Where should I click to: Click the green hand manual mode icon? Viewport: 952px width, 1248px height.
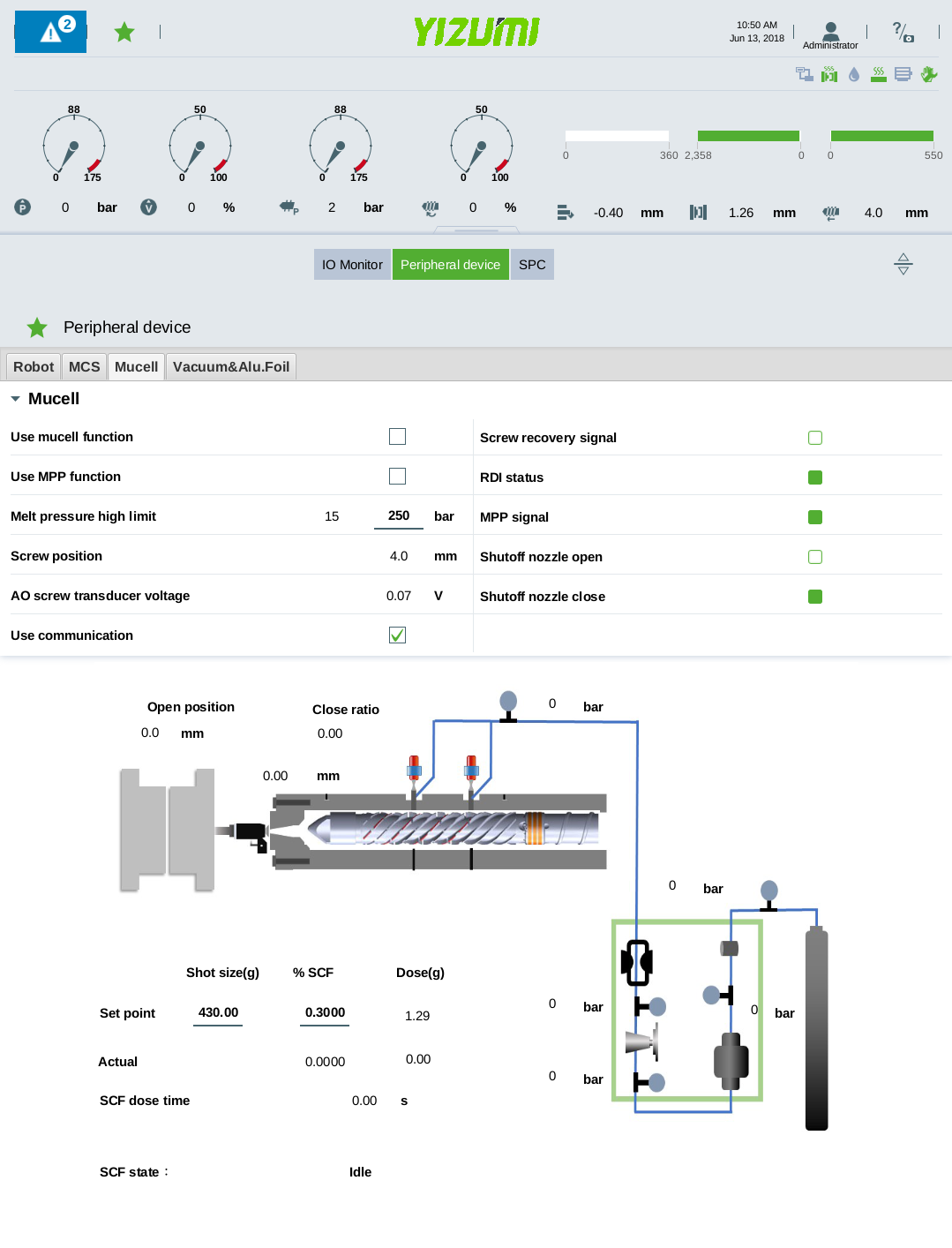click(928, 75)
